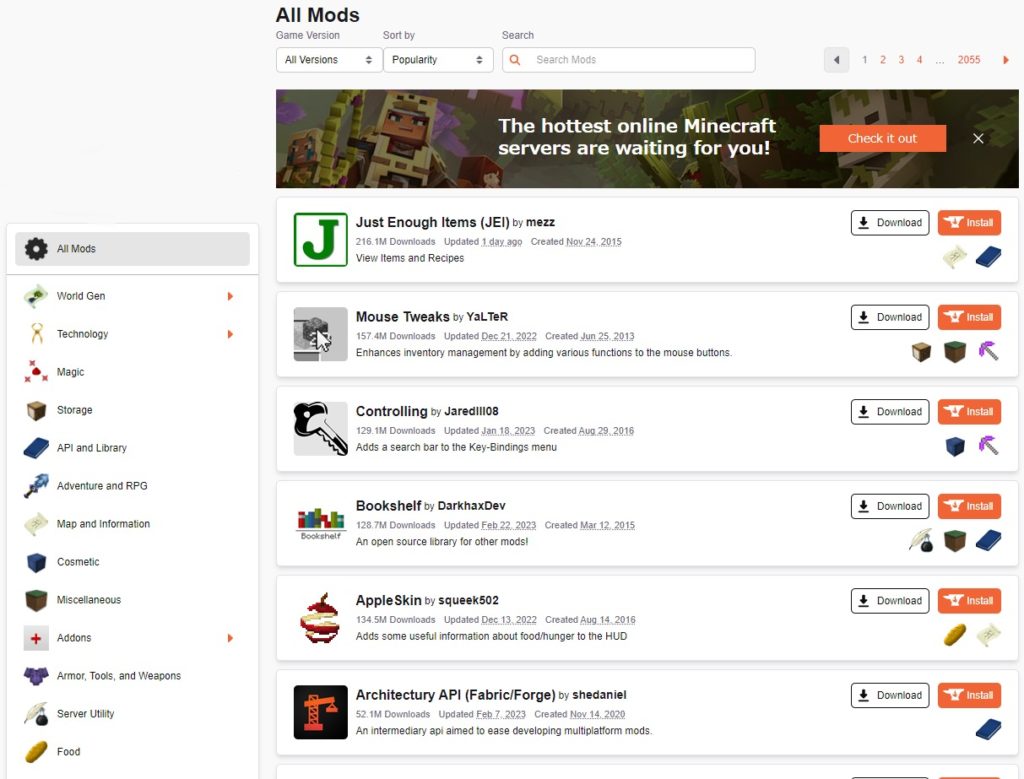Open the Sort by Popularity dropdown
1024x779 pixels.
click(438, 60)
